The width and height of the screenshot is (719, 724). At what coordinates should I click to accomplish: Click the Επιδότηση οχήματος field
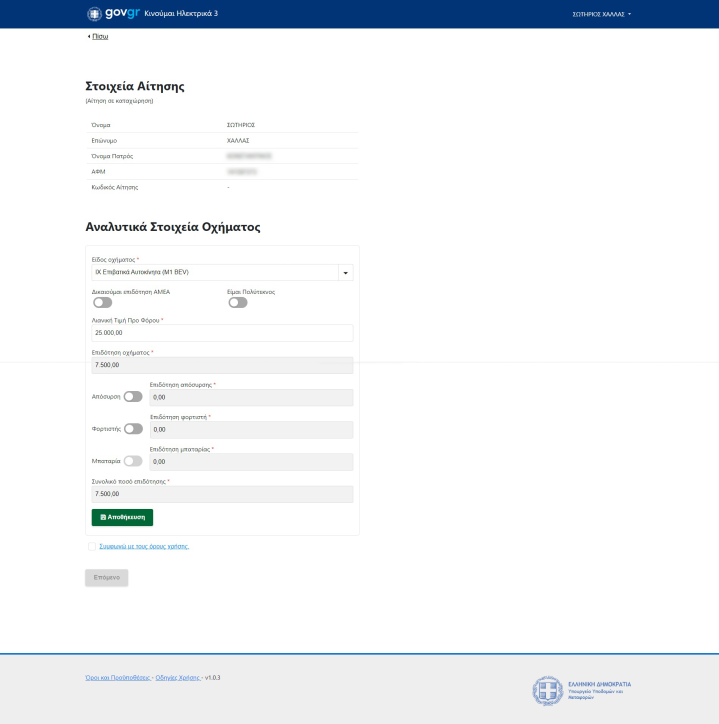pyautogui.click(x=222, y=365)
